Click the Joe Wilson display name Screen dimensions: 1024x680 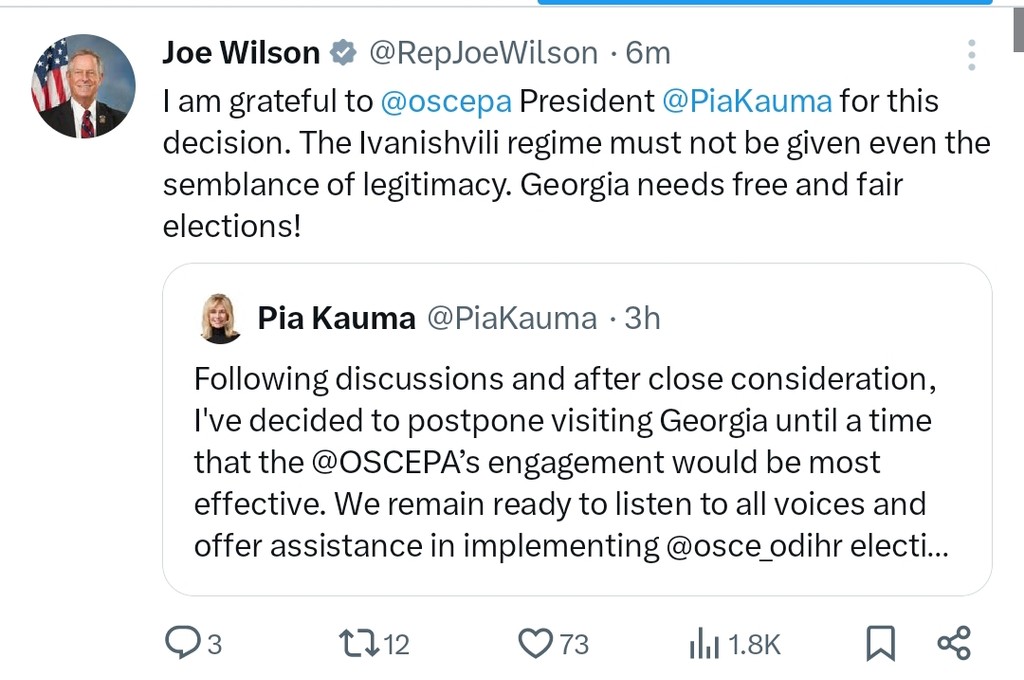coord(241,53)
